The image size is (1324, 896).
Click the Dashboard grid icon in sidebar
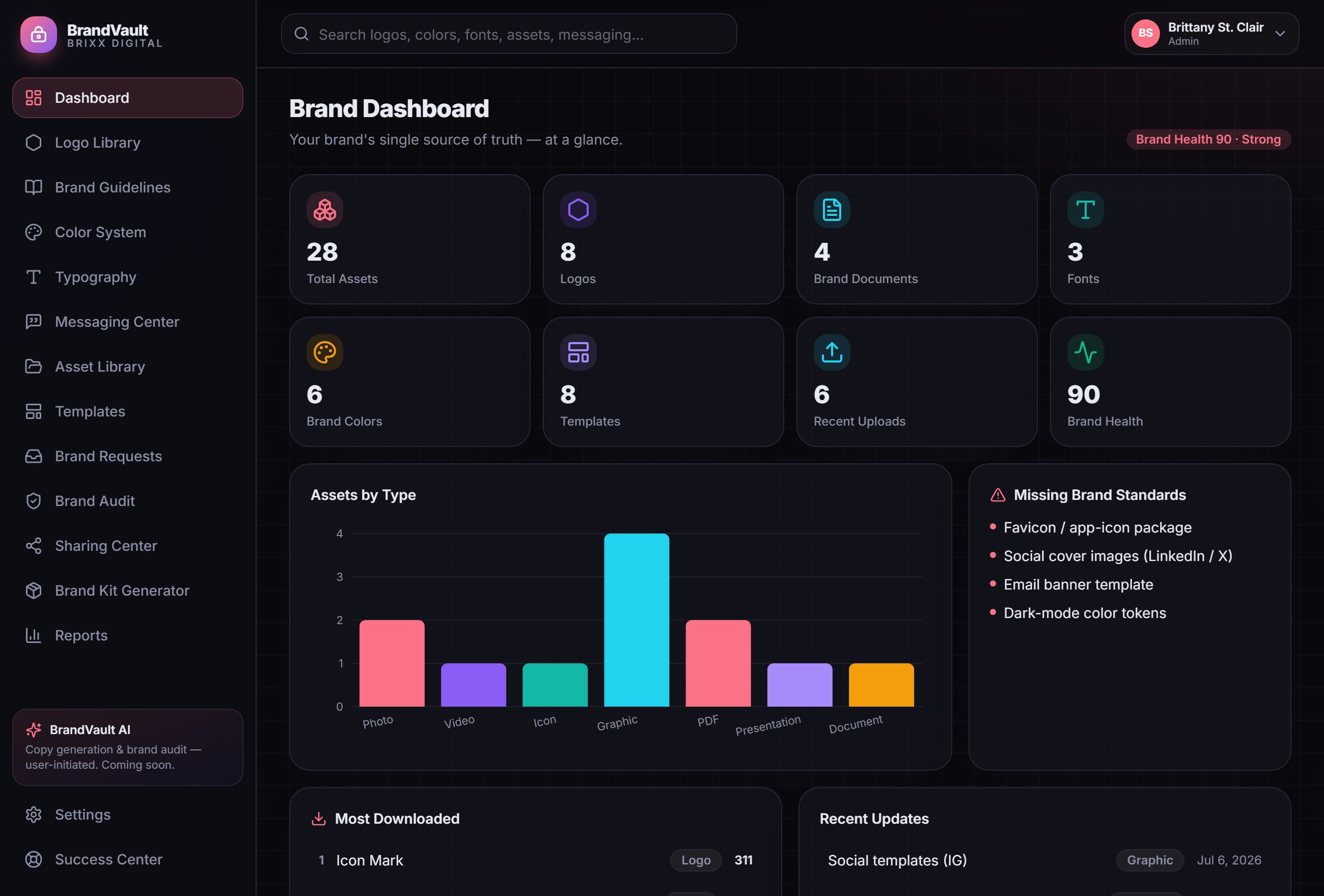[x=34, y=98]
